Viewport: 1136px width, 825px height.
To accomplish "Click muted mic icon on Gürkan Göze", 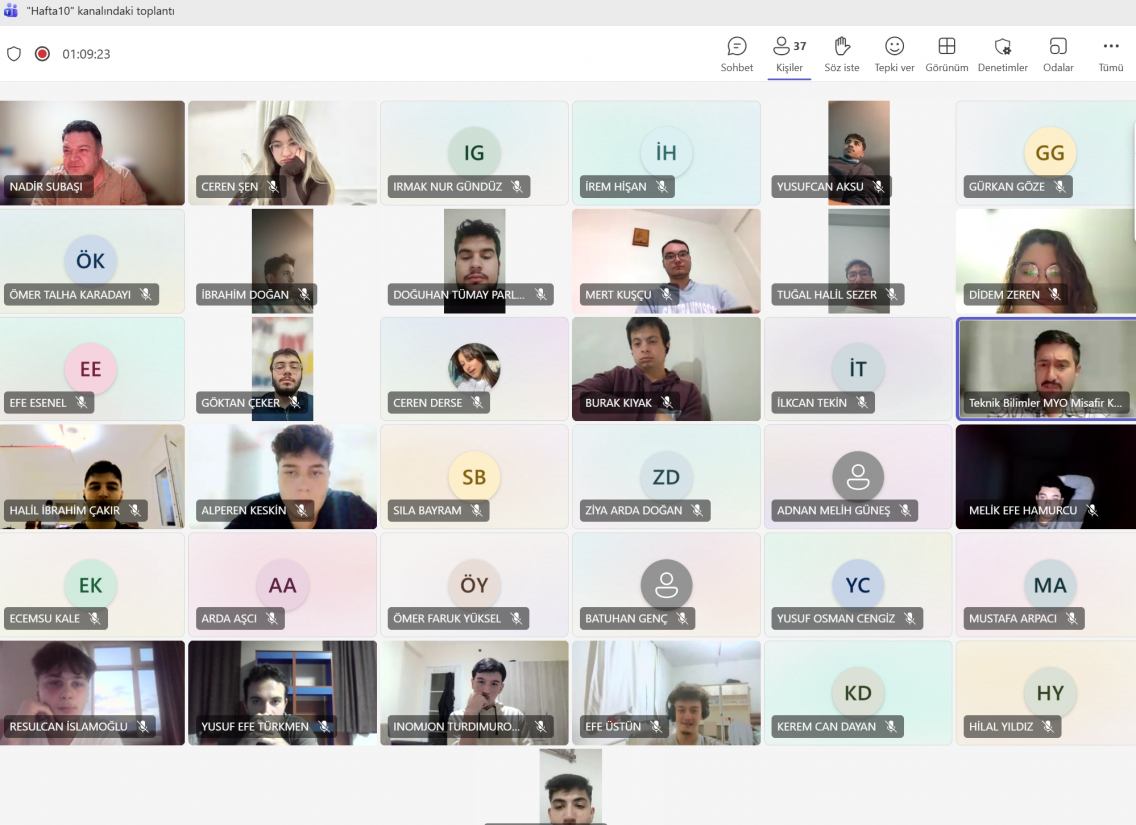I will point(1059,187).
